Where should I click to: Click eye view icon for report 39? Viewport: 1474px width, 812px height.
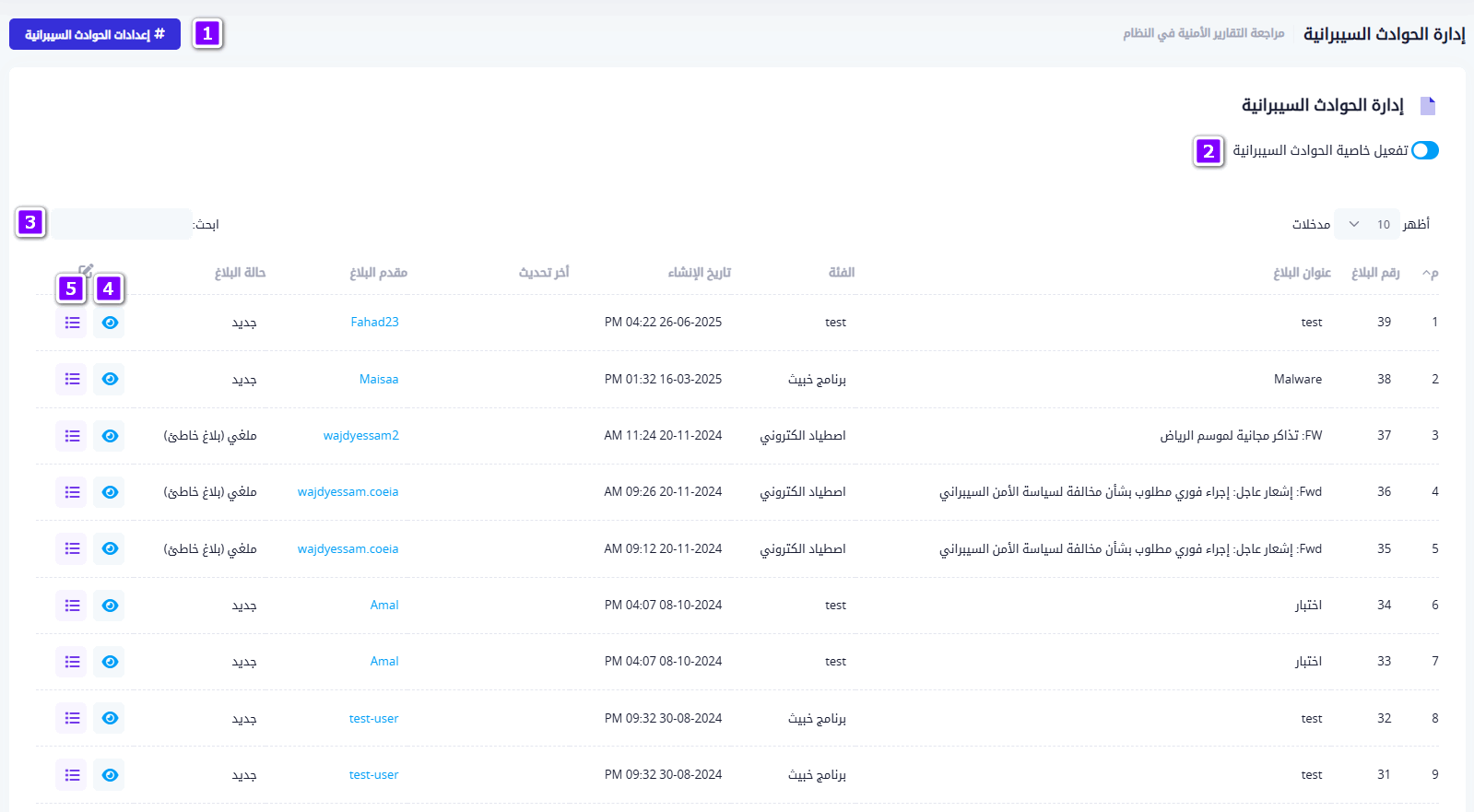click(110, 323)
